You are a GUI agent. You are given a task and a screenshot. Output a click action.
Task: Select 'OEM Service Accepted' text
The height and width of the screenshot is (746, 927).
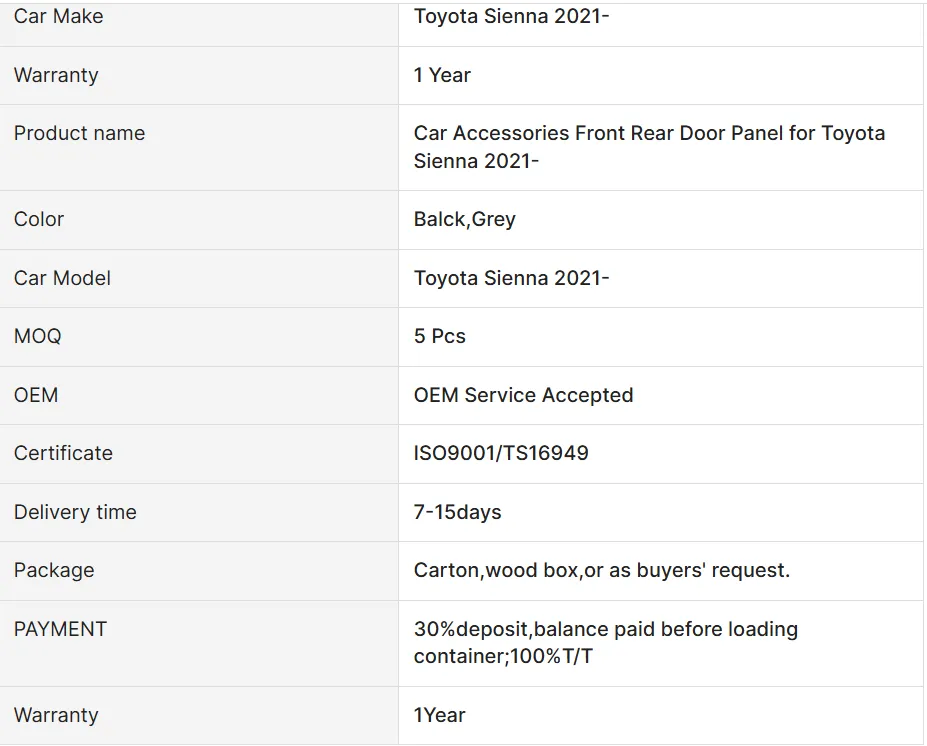pyautogui.click(x=523, y=395)
